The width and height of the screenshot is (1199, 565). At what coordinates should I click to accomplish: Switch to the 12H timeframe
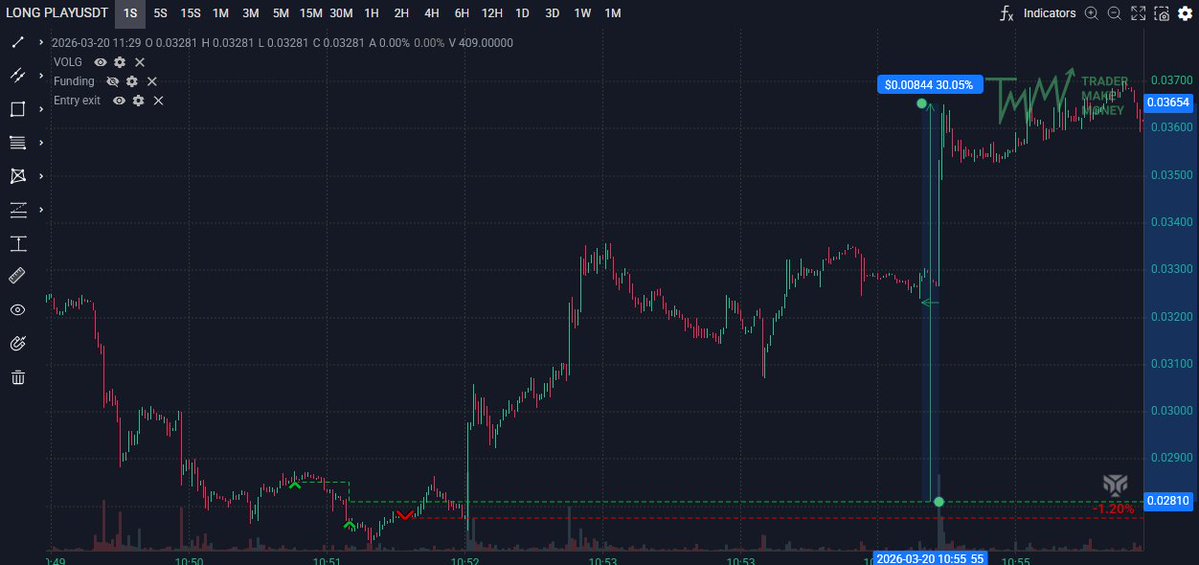pos(492,13)
